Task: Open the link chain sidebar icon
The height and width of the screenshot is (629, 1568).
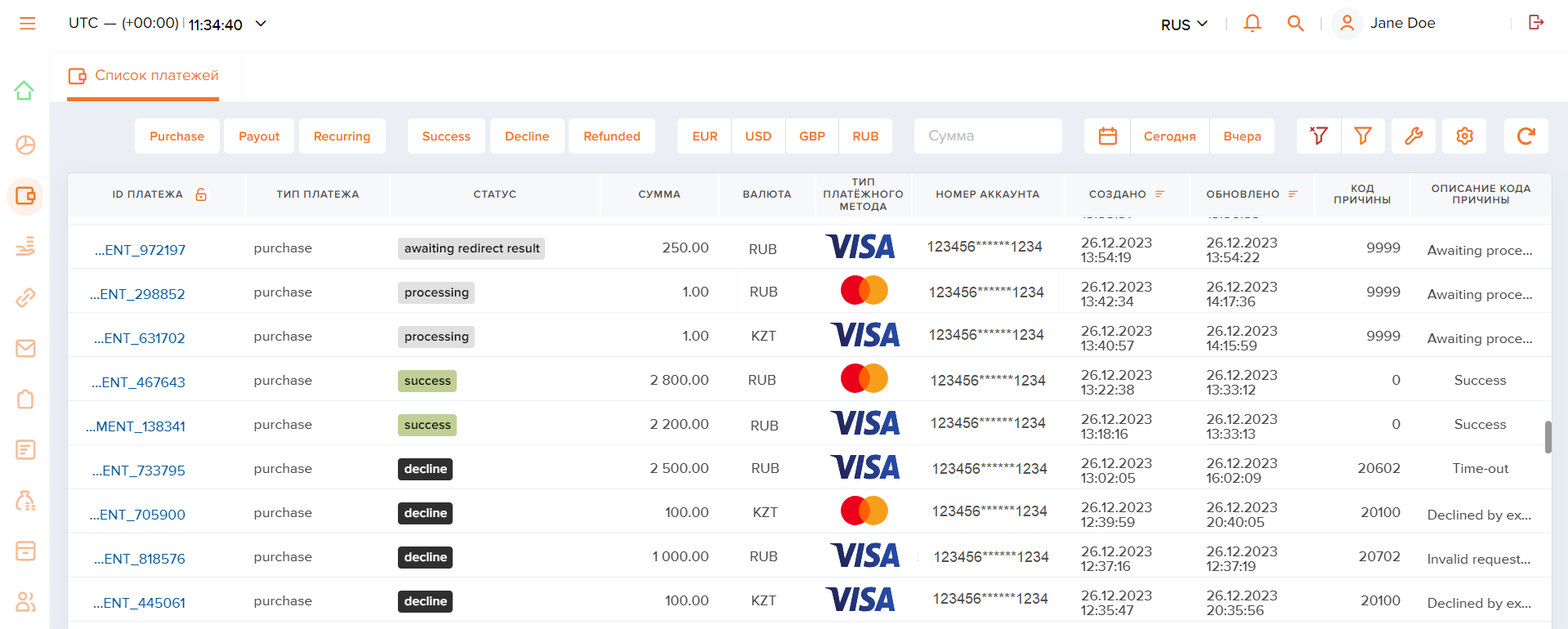Action: tap(25, 297)
